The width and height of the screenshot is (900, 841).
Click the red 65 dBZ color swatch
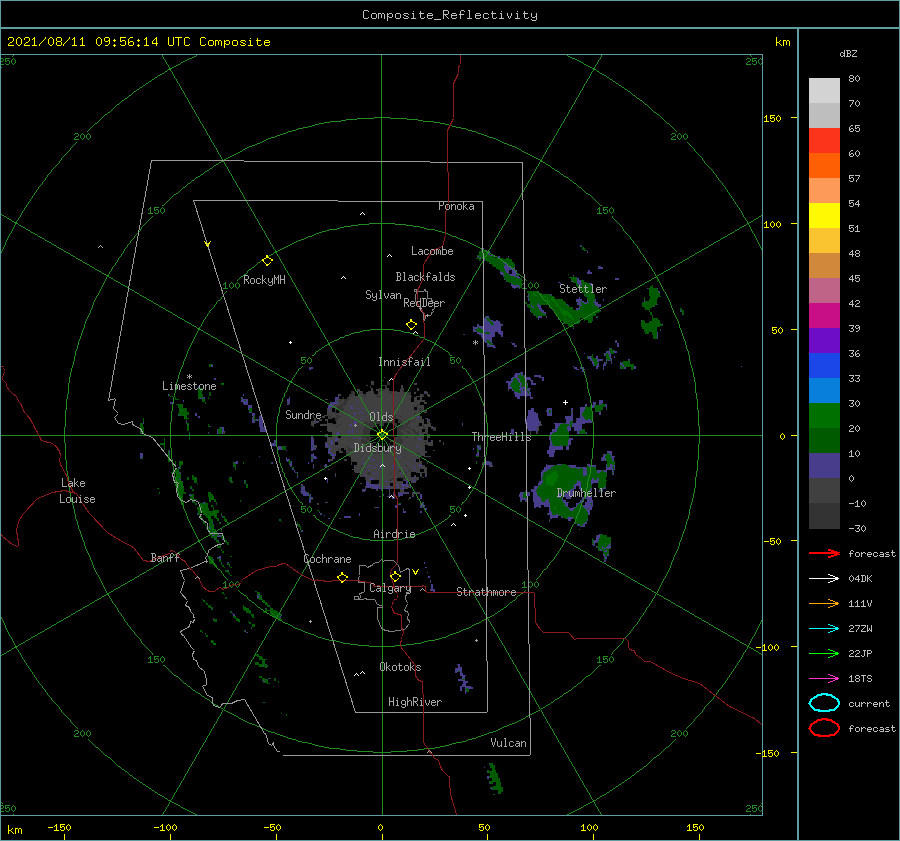pos(824,140)
